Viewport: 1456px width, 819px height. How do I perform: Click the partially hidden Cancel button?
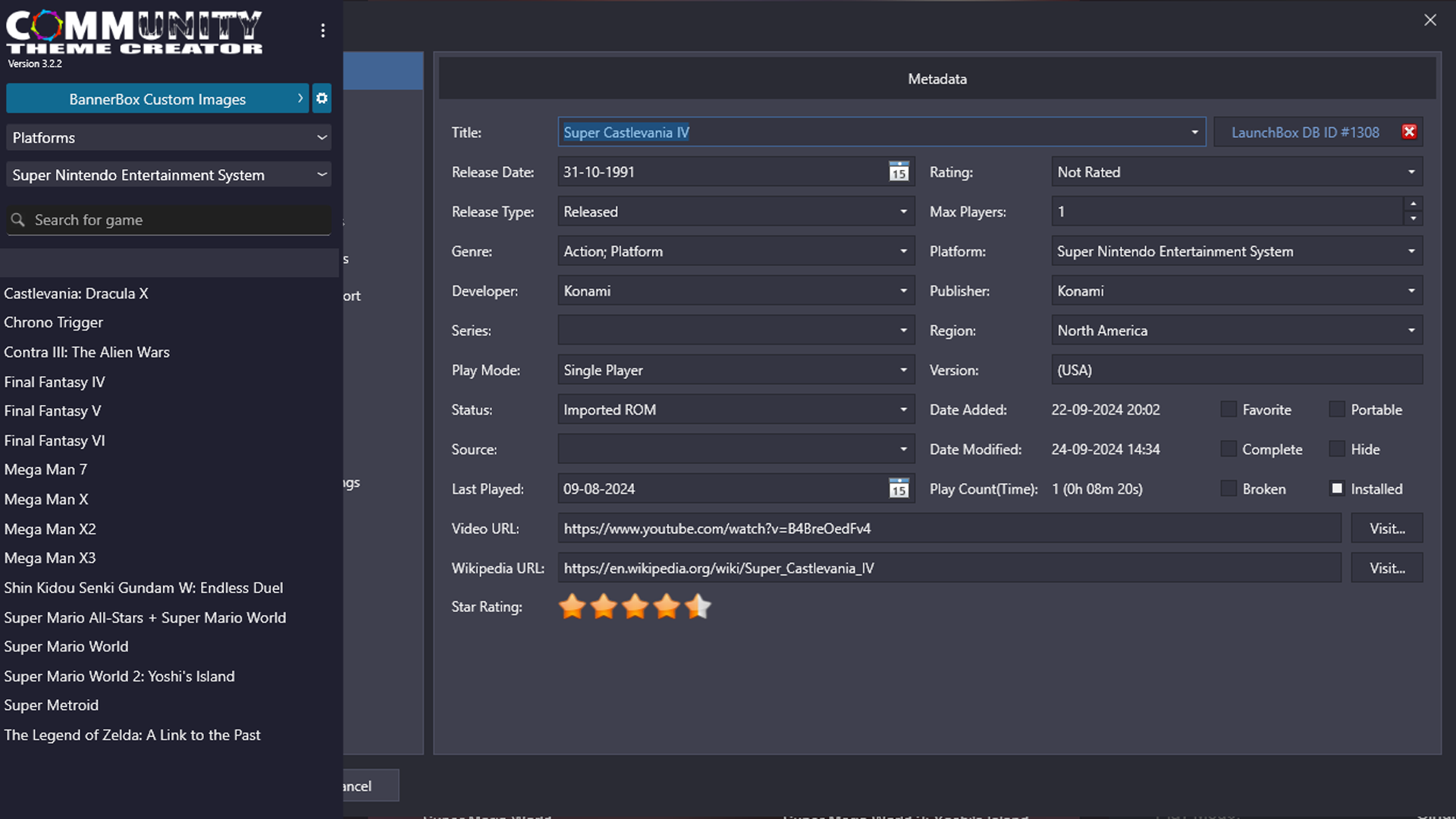coord(371,786)
